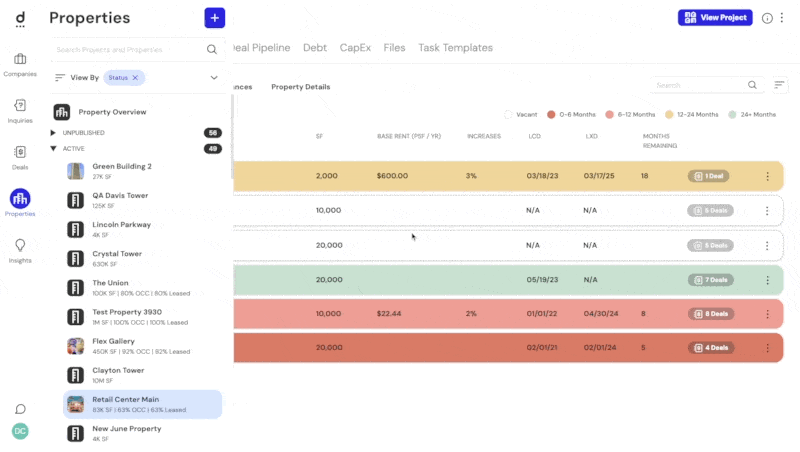Switch to the Task Templates tab
Viewport: 800px width, 452px height.
click(x=456, y=47)
